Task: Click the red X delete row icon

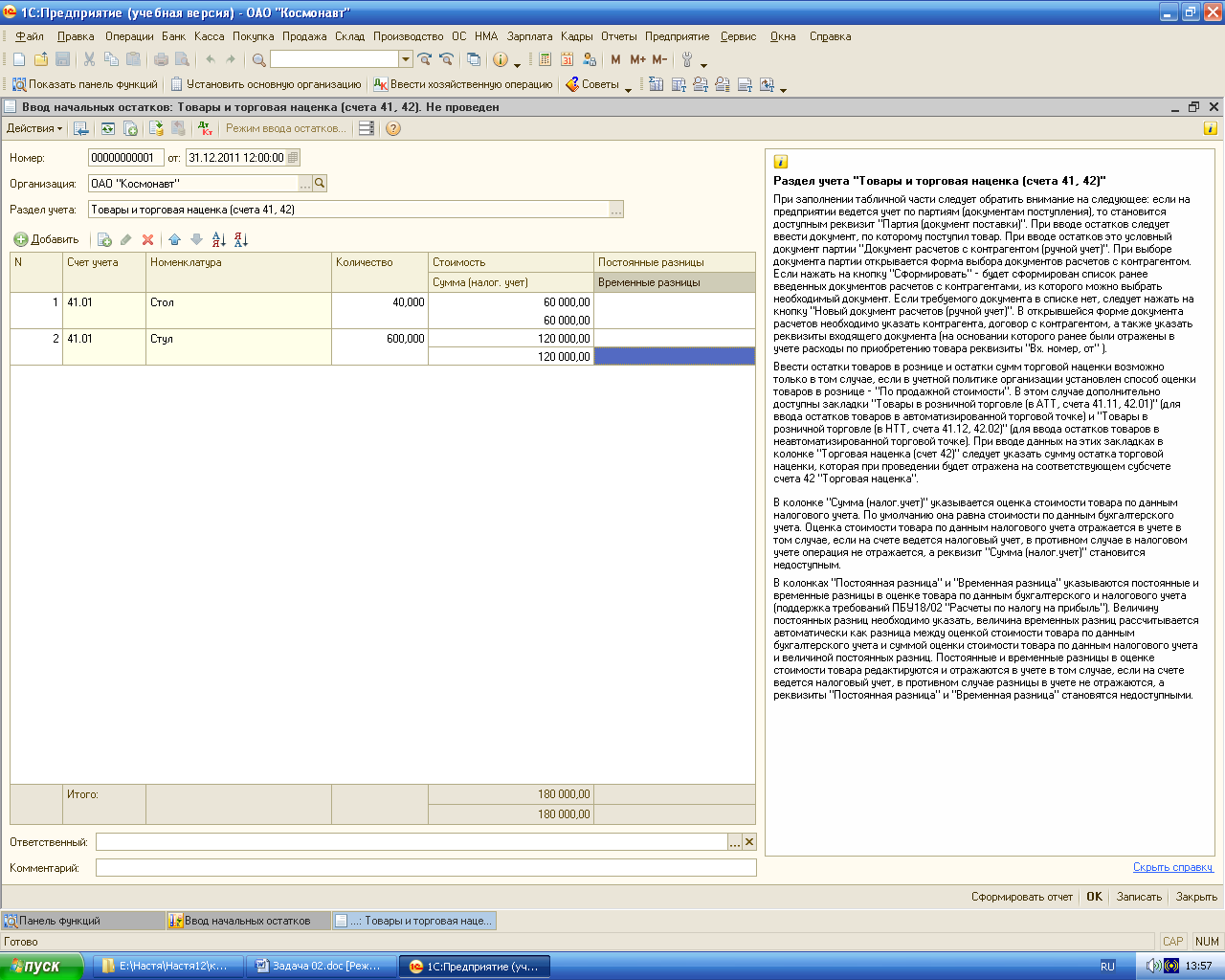Action: tap(147, 239)
